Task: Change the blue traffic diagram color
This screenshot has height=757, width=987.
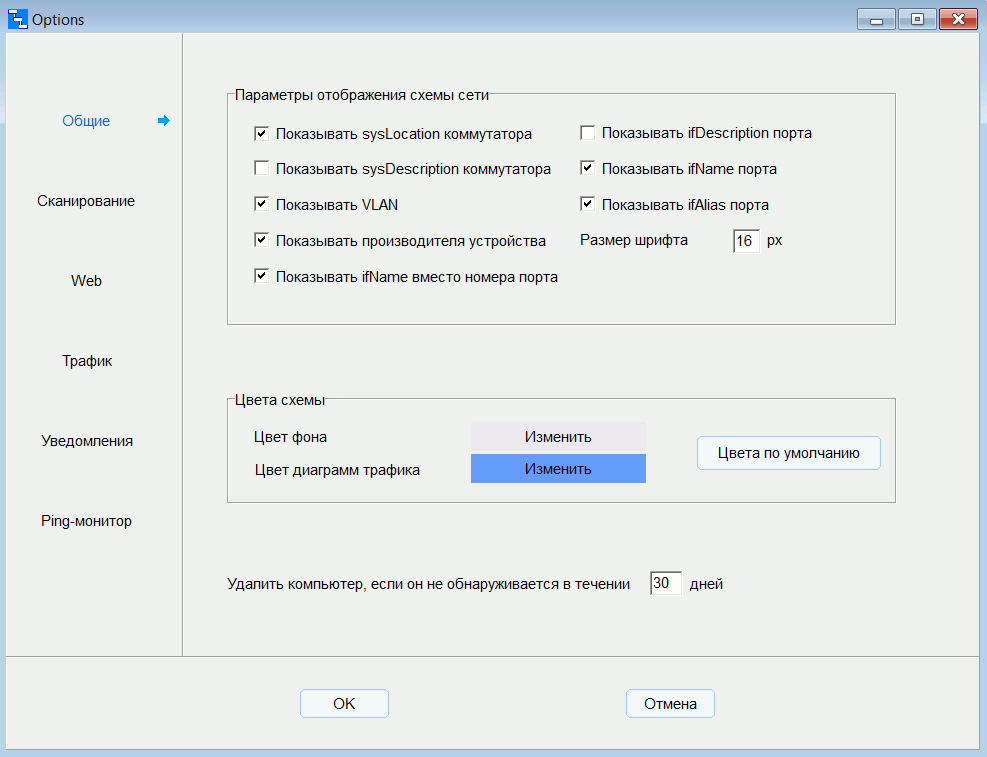Action: (558, 469)
